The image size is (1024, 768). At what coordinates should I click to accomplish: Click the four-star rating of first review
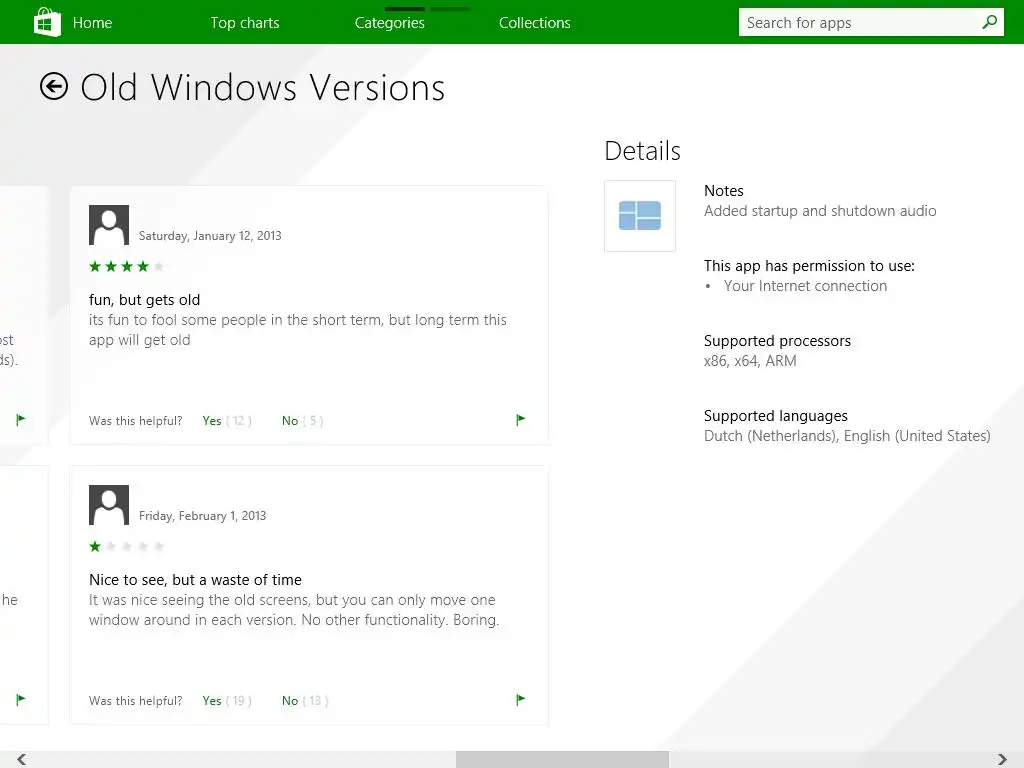tap(127, 266)
